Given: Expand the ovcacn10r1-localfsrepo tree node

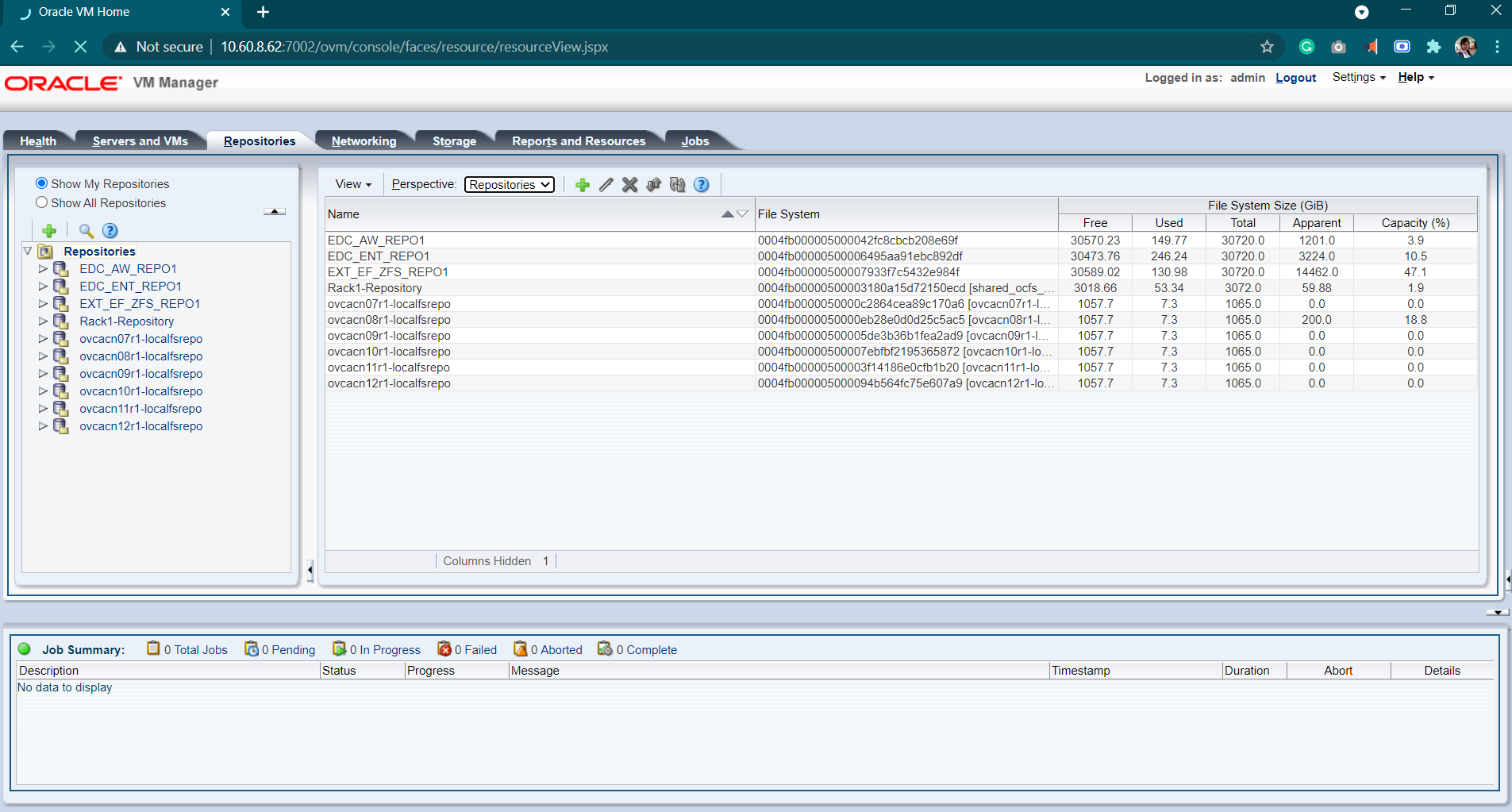Looking at the screenshot, I should point(43,391).
